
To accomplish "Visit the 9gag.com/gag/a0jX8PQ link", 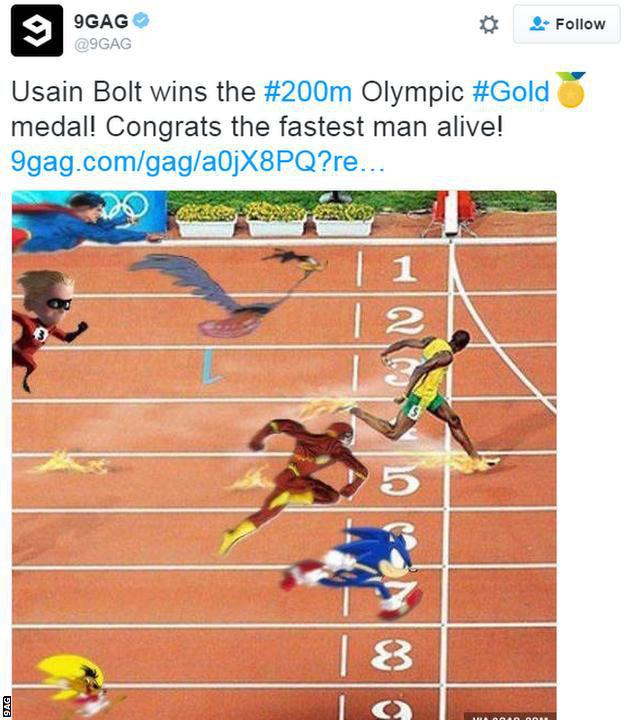I will [197, 161].
